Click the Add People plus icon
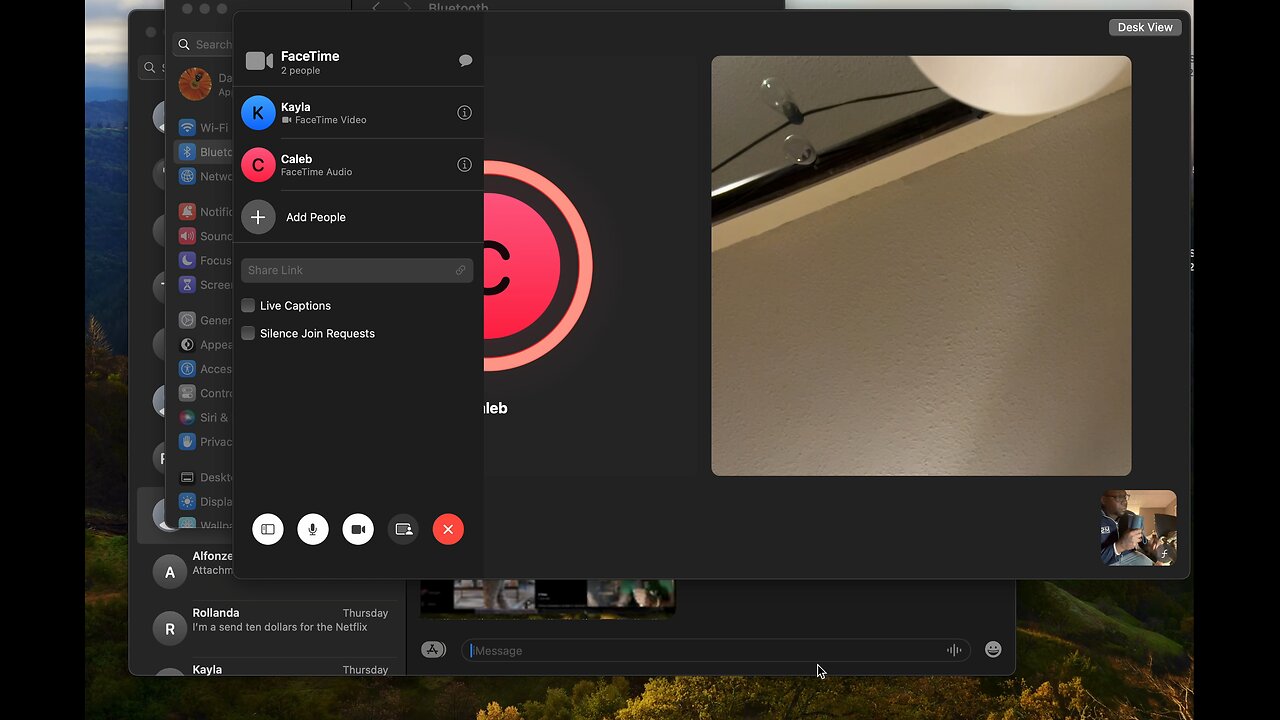The width and height of the screenshot is (1280, 720). click(258, 217)
